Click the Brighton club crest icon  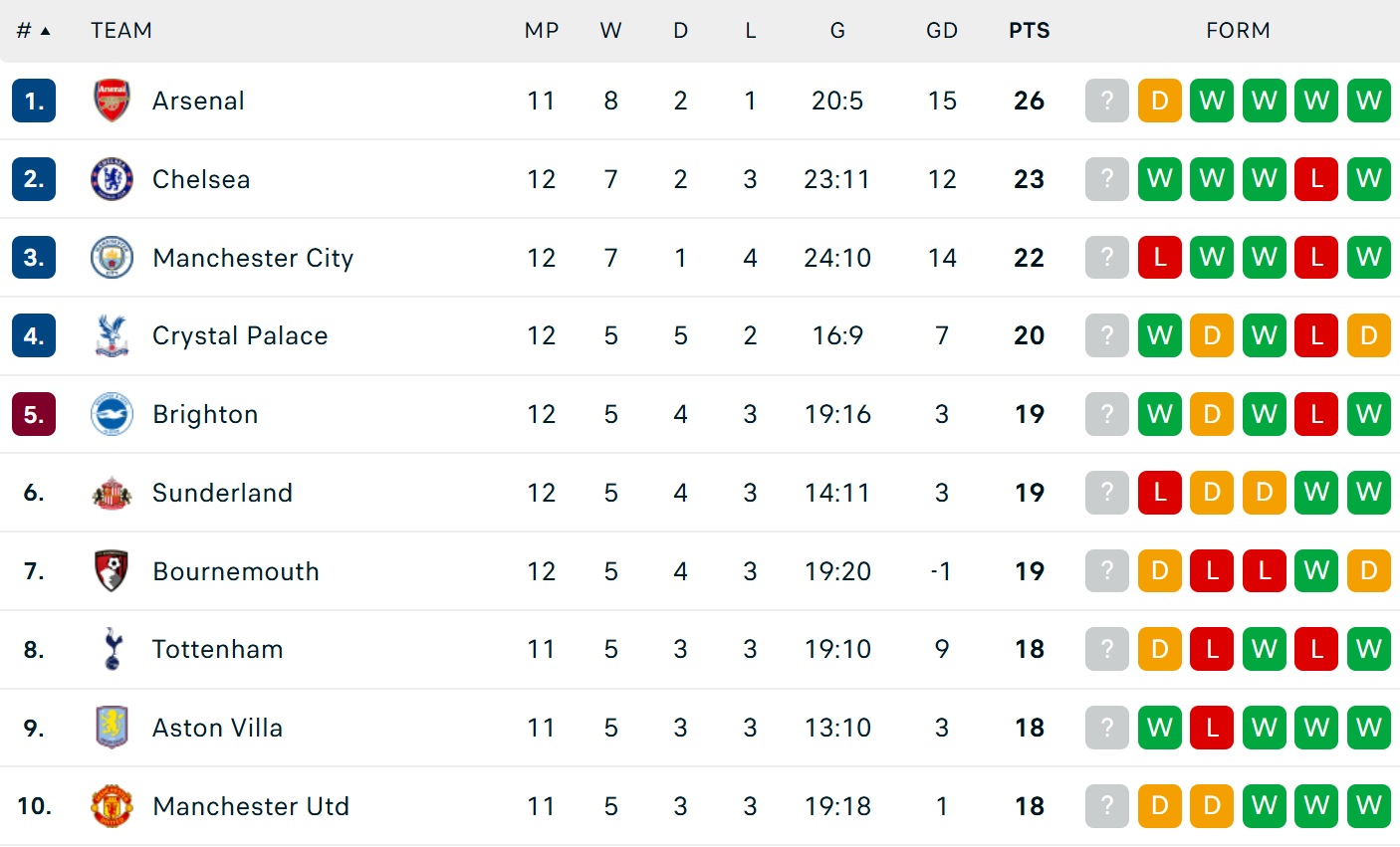(112, 414)
